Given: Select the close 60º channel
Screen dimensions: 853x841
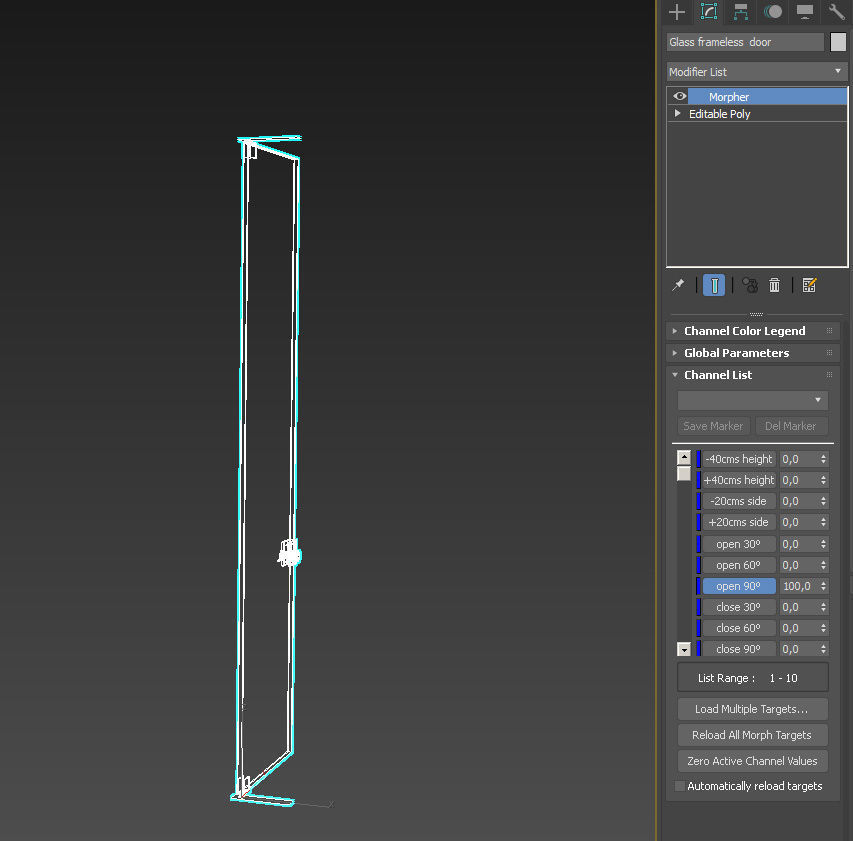Looking at the screenshot, I should click(739, 628).
